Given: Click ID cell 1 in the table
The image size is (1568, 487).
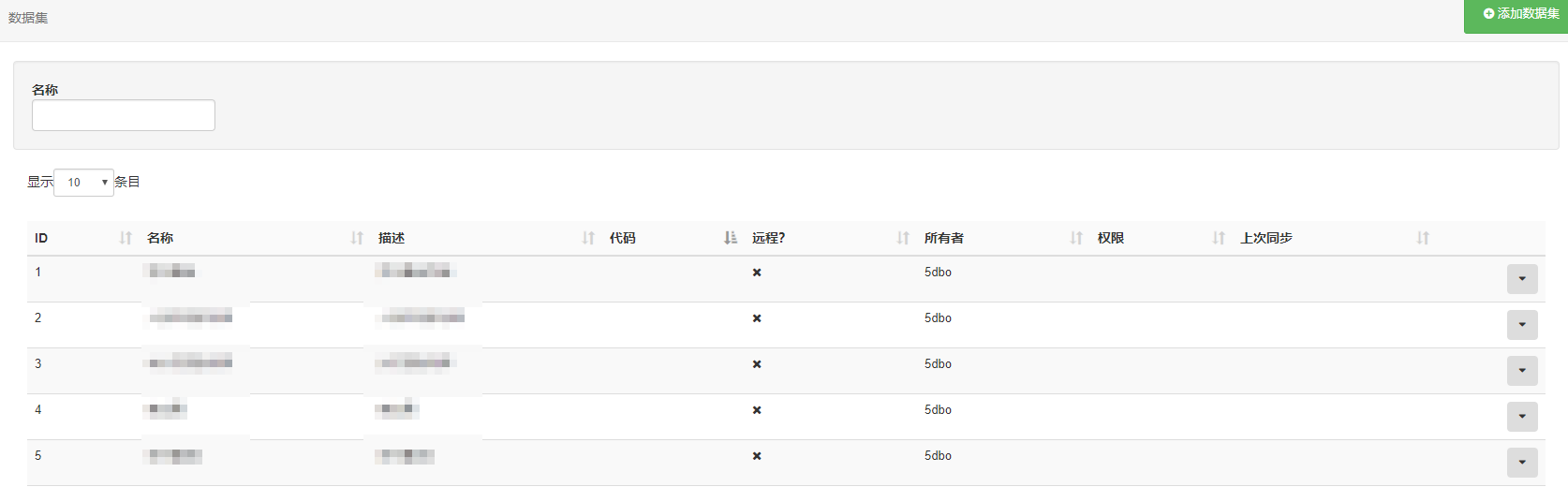Looking at the screenshot, I should pyautogui.click(x=38, y=273).
